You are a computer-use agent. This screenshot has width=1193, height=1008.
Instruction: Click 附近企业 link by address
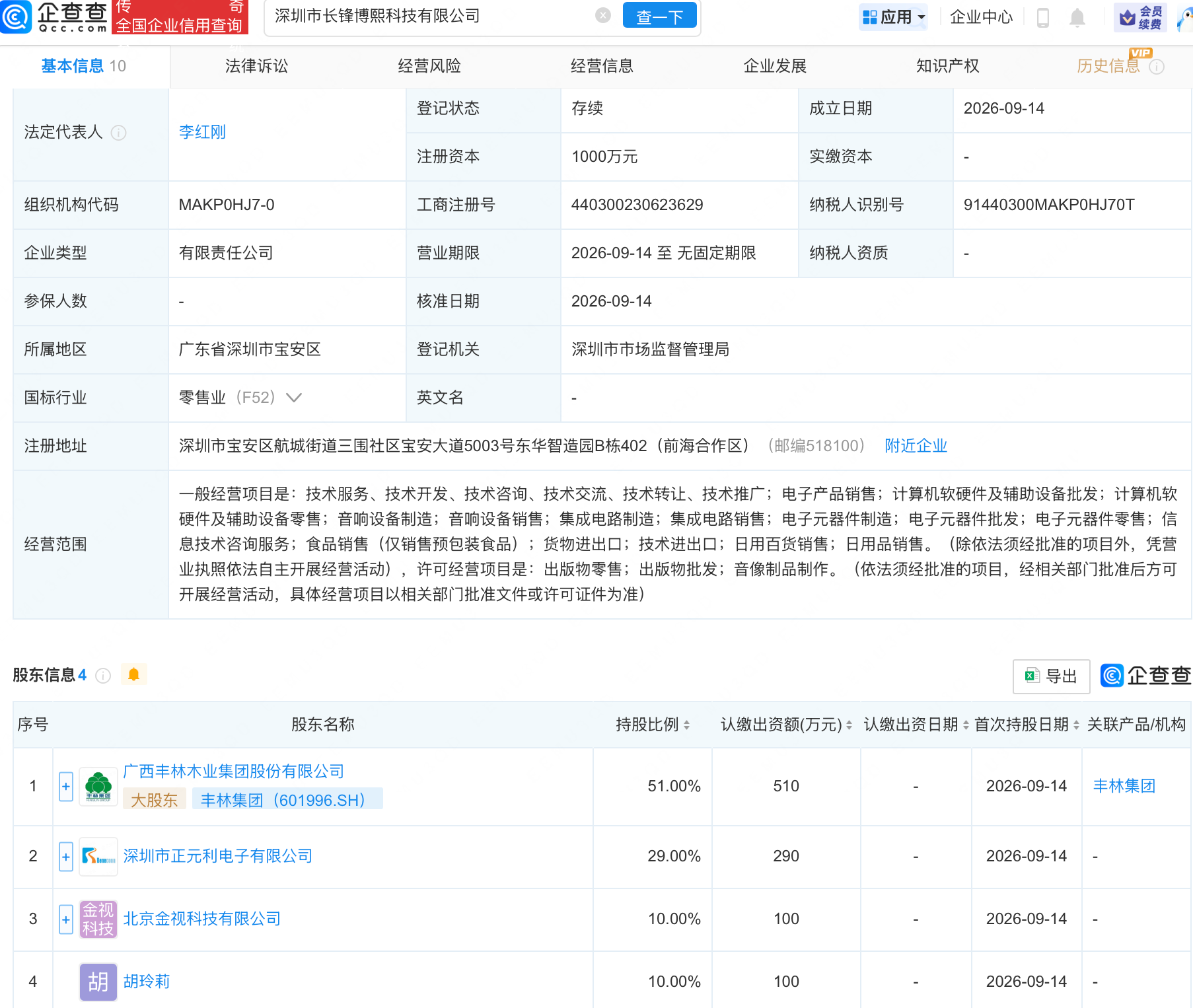(916, 446)
